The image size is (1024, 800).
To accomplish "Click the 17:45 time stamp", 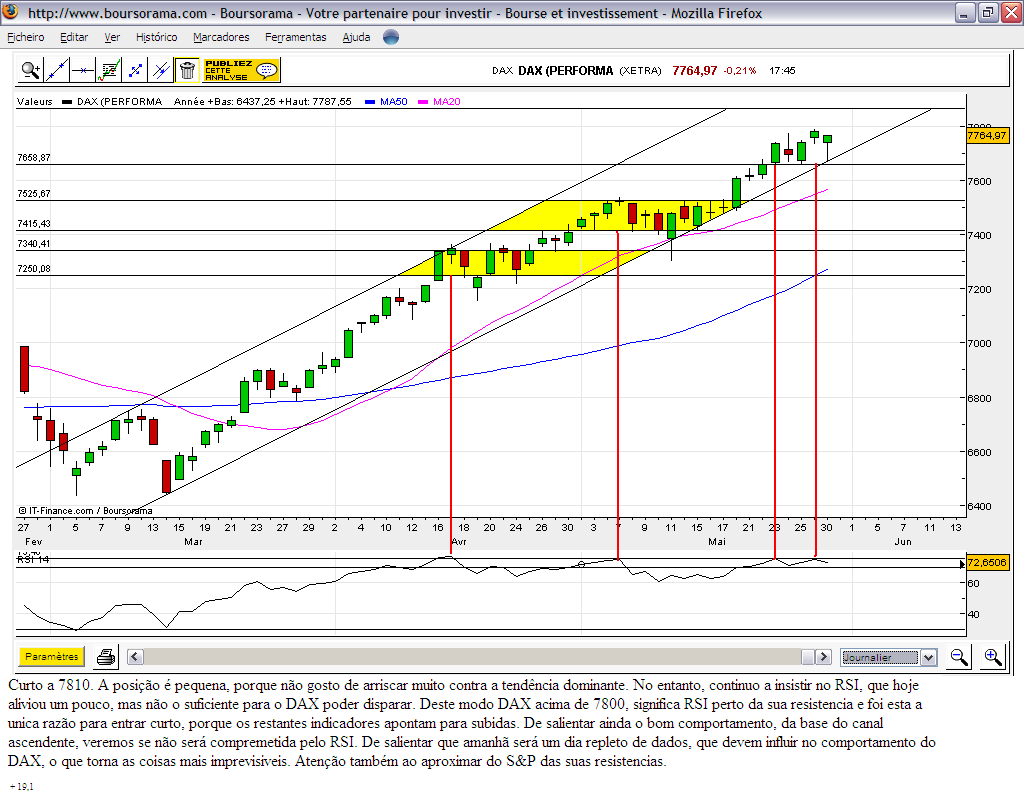I will pyautogui.click(x=782, y=71).
